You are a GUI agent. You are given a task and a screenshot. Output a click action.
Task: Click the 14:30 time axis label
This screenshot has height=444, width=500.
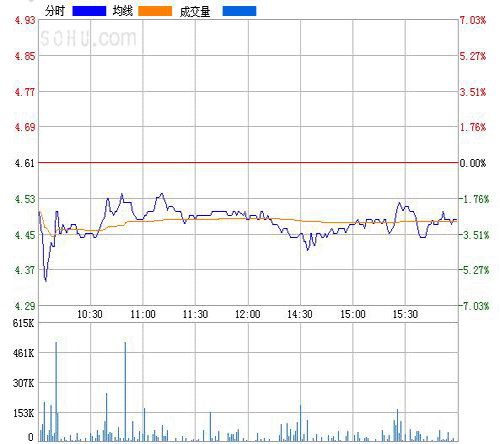point(300,314)
